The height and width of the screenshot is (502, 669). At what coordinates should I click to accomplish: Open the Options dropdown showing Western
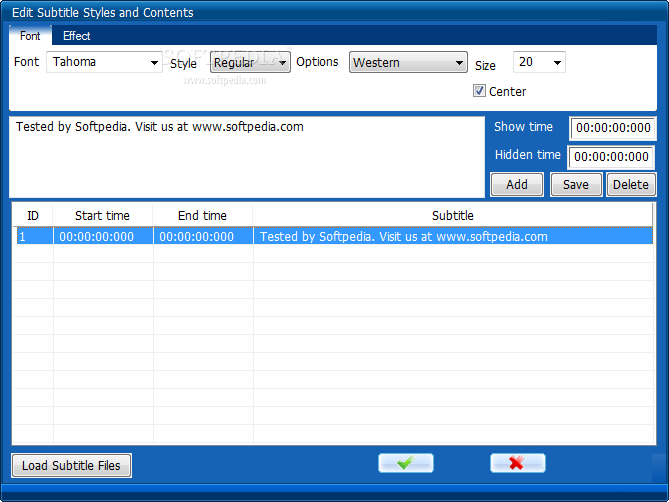(x=408, y=62)
